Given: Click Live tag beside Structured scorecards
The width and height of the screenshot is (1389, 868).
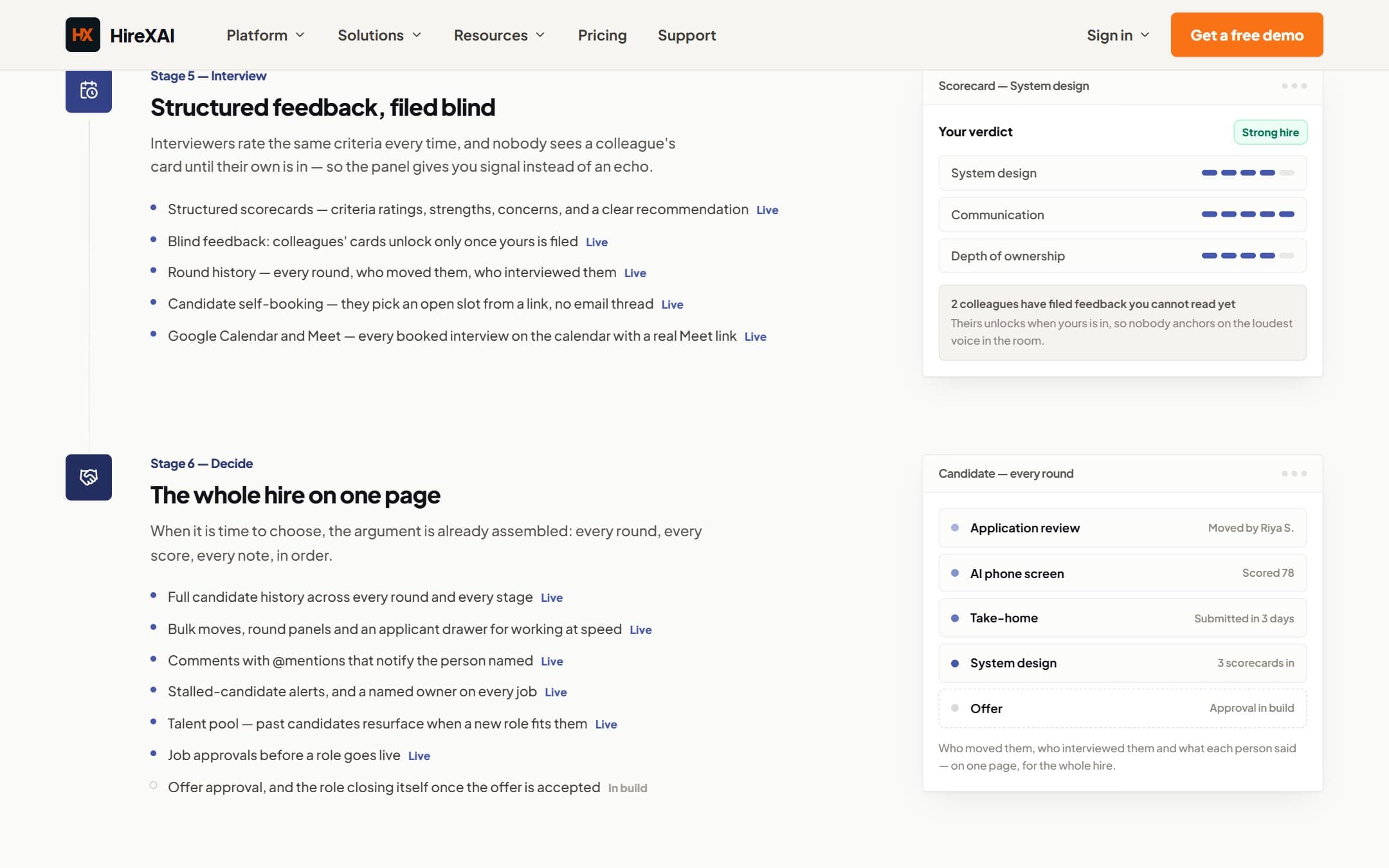Looking at the screenshot, I should (x=767, y=210).
